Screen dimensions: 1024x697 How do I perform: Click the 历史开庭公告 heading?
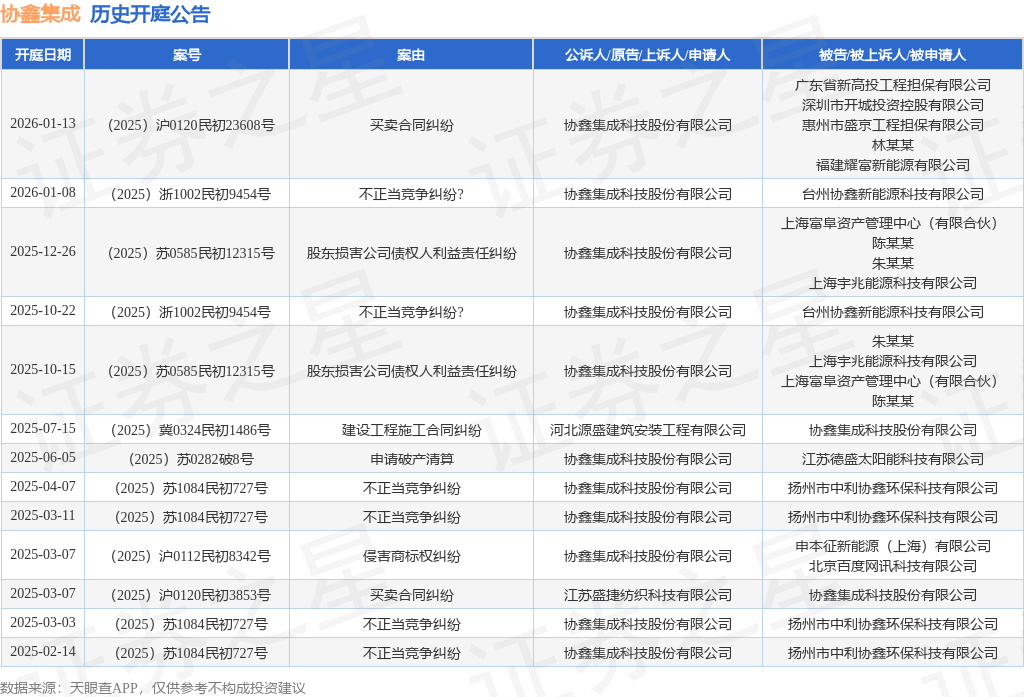[x=150, y=14]
